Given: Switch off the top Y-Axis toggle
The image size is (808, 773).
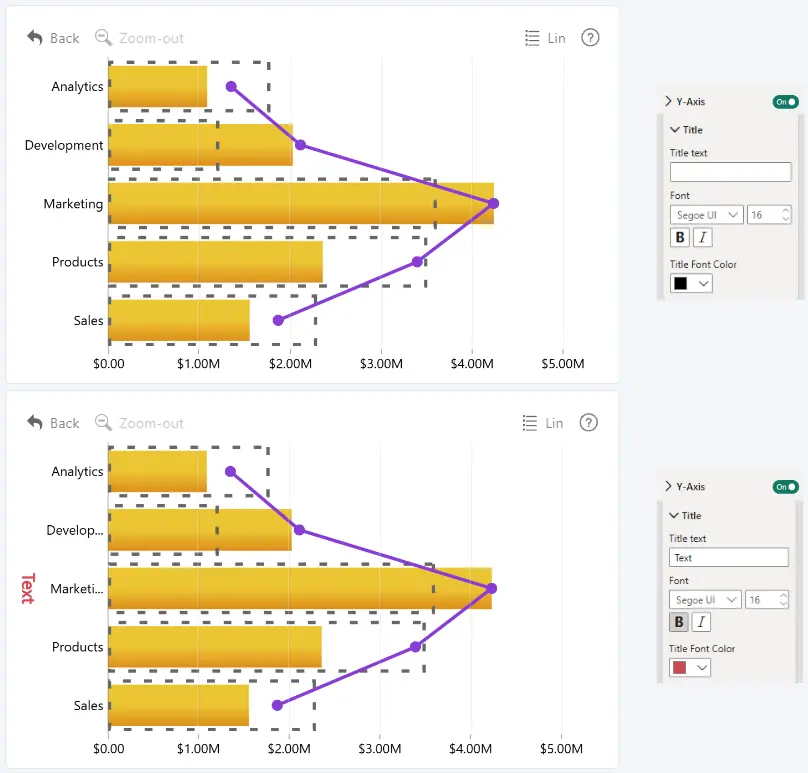Looking at the screenshot, I should click(785, 102).
